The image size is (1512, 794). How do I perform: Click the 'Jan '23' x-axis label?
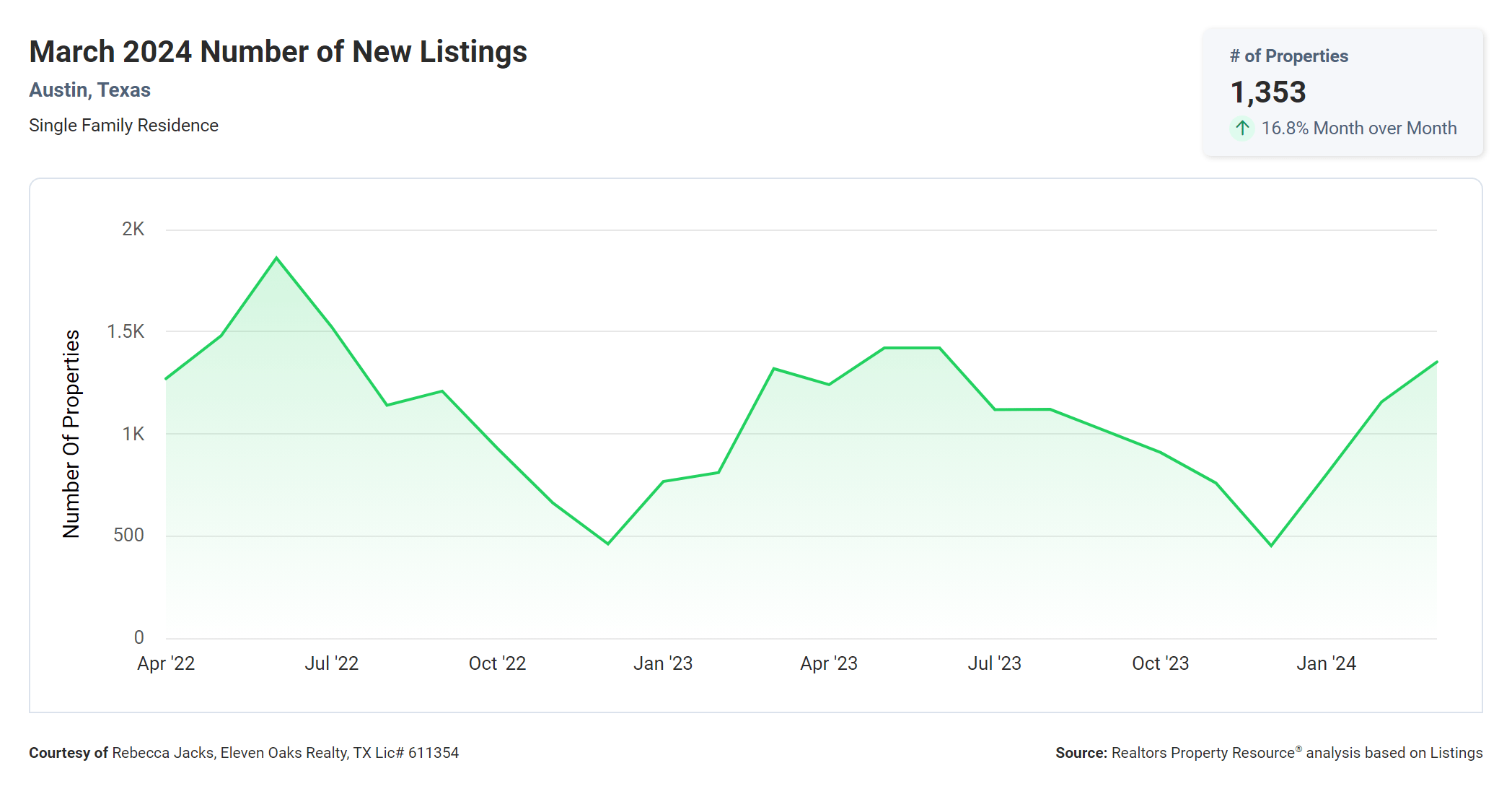pyautogui.click(x=662, y=663)
